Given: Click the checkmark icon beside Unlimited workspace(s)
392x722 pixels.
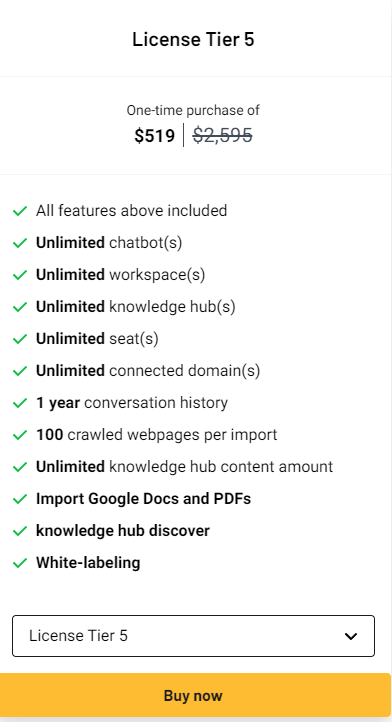Looking at the screenshot, I should pyautogui.click(x=20, y=275).
